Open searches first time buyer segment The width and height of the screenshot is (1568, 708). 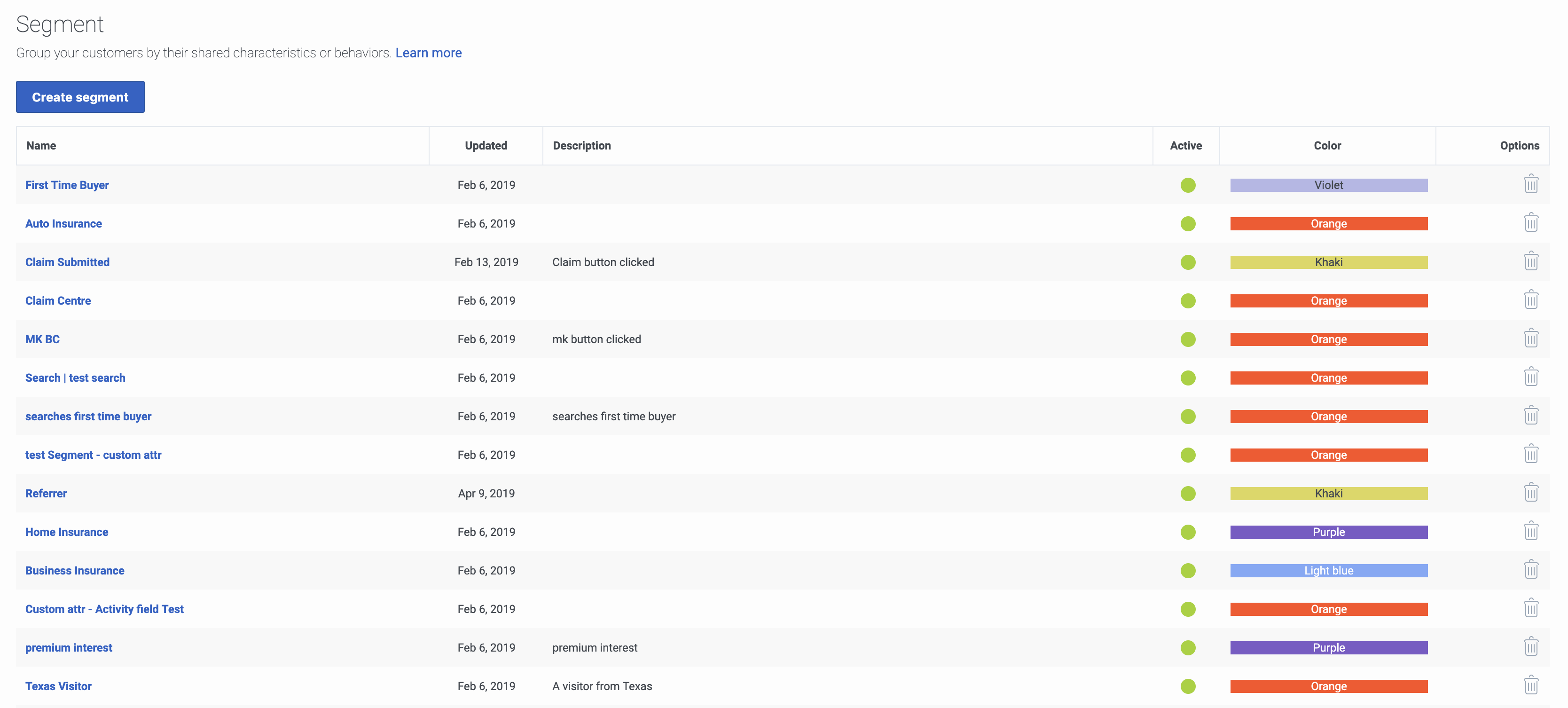(x=88, y=417)
